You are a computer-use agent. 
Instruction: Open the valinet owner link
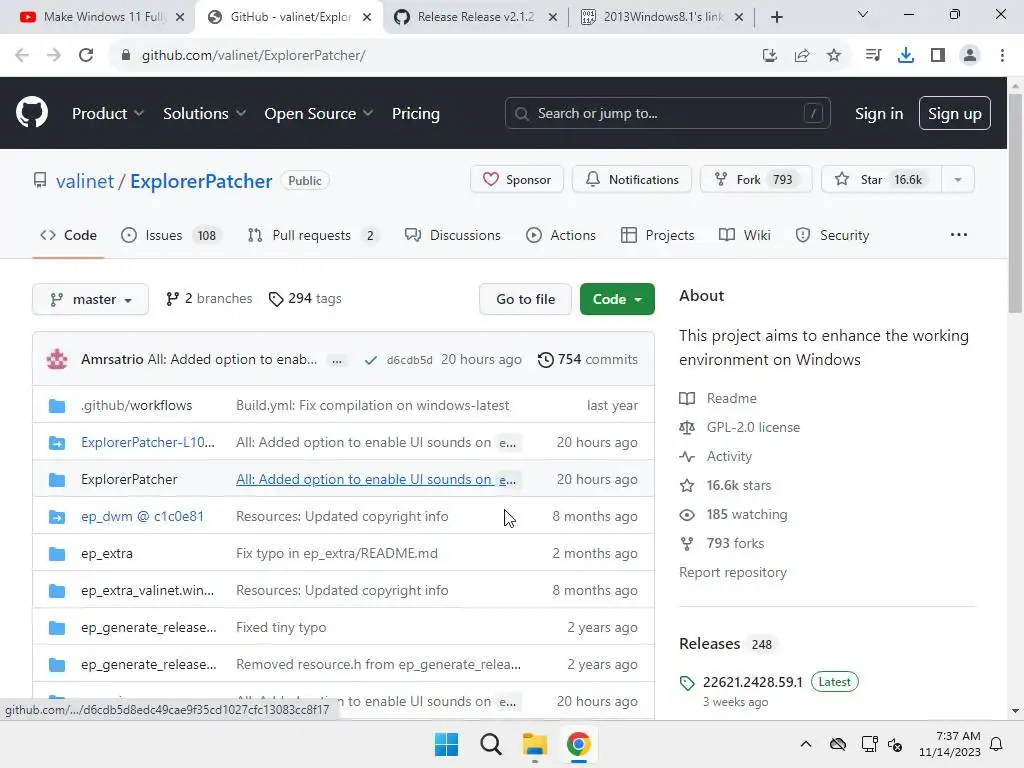(x=85, y=181)
